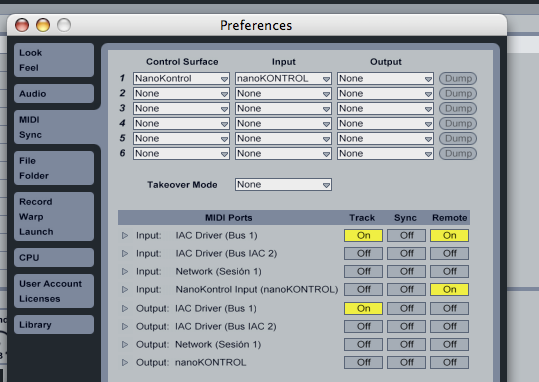Enable Track for NanoKontrol Input
The image size is (539, 382).
(363, 290)
